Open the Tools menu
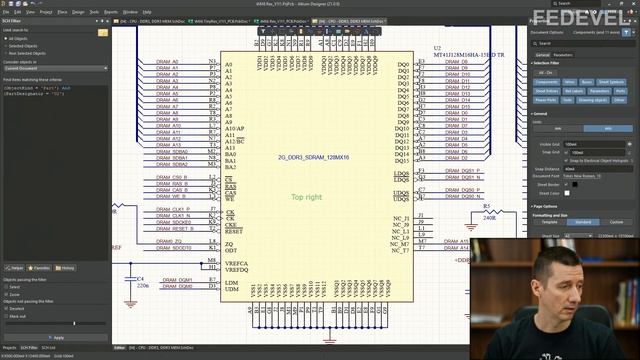Screen dimensions: 640x360 pos(94,12)
